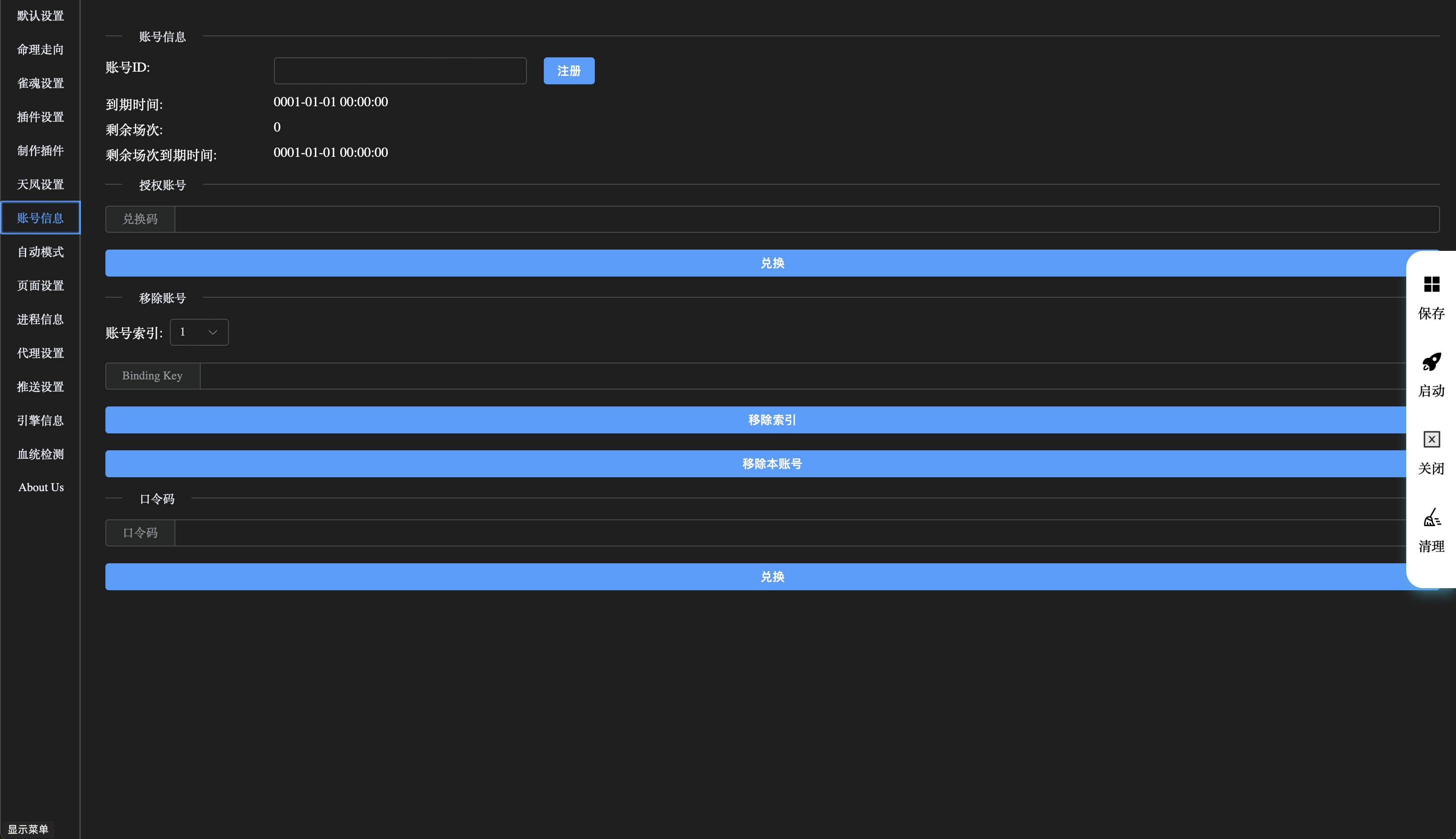Go to 血统检测 in the sidebar

(x=40, y=454)
